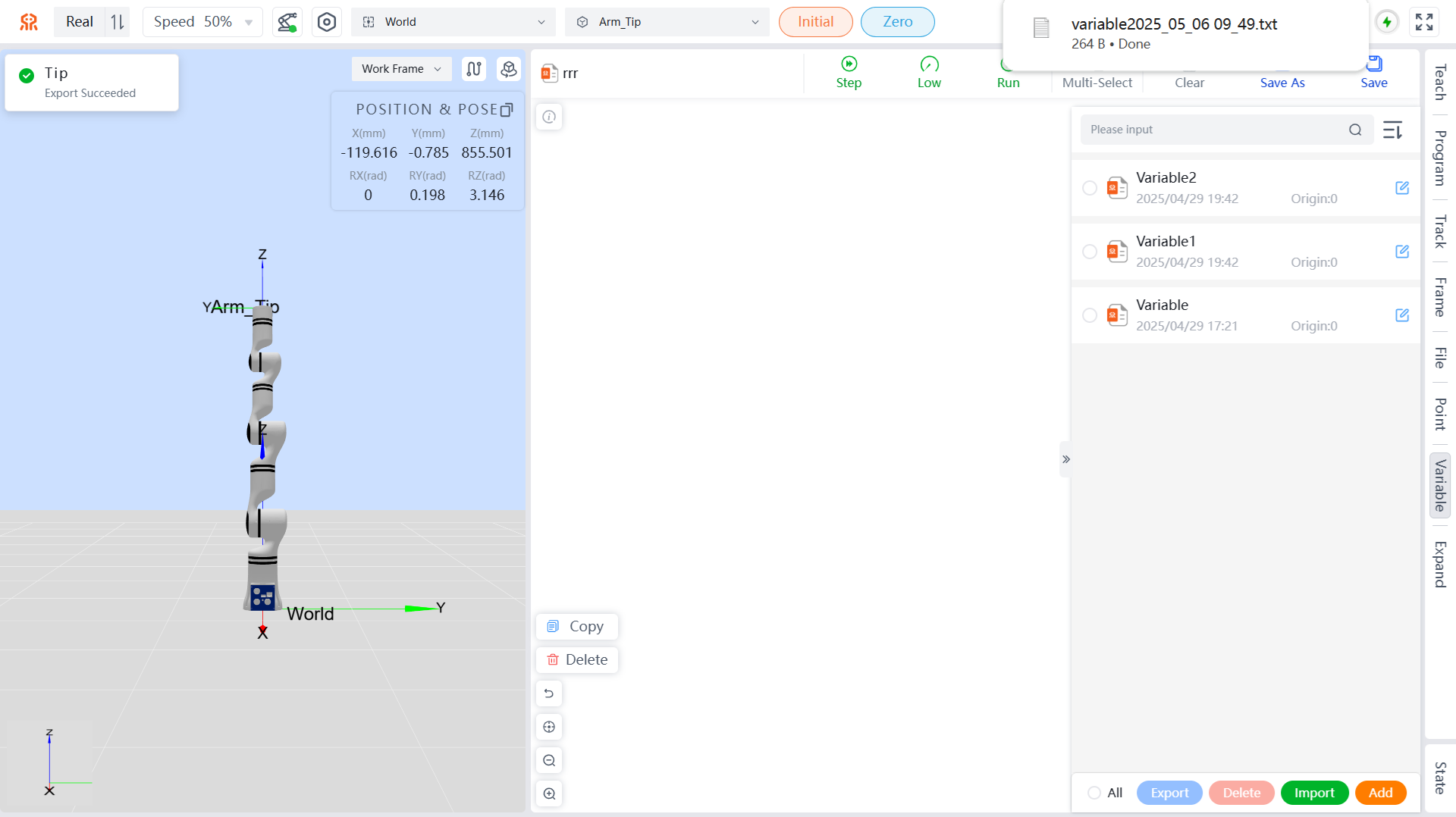Click the robot arm connection icon

287,22
